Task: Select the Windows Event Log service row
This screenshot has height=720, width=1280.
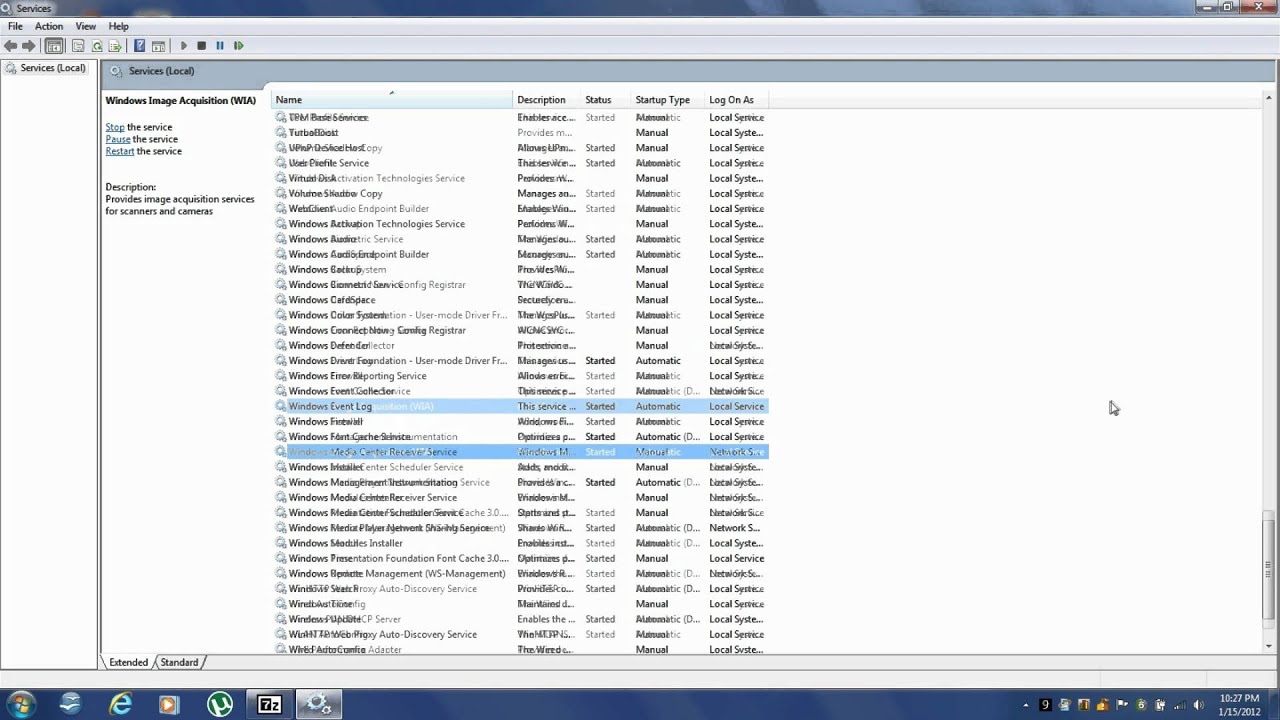Action: [x=520, y=407]
